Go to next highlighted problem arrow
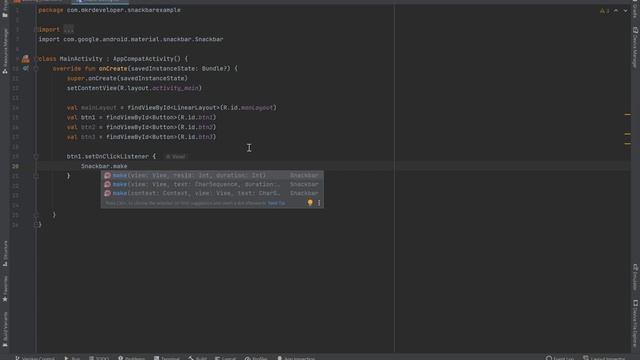 (x=625, y=11)
